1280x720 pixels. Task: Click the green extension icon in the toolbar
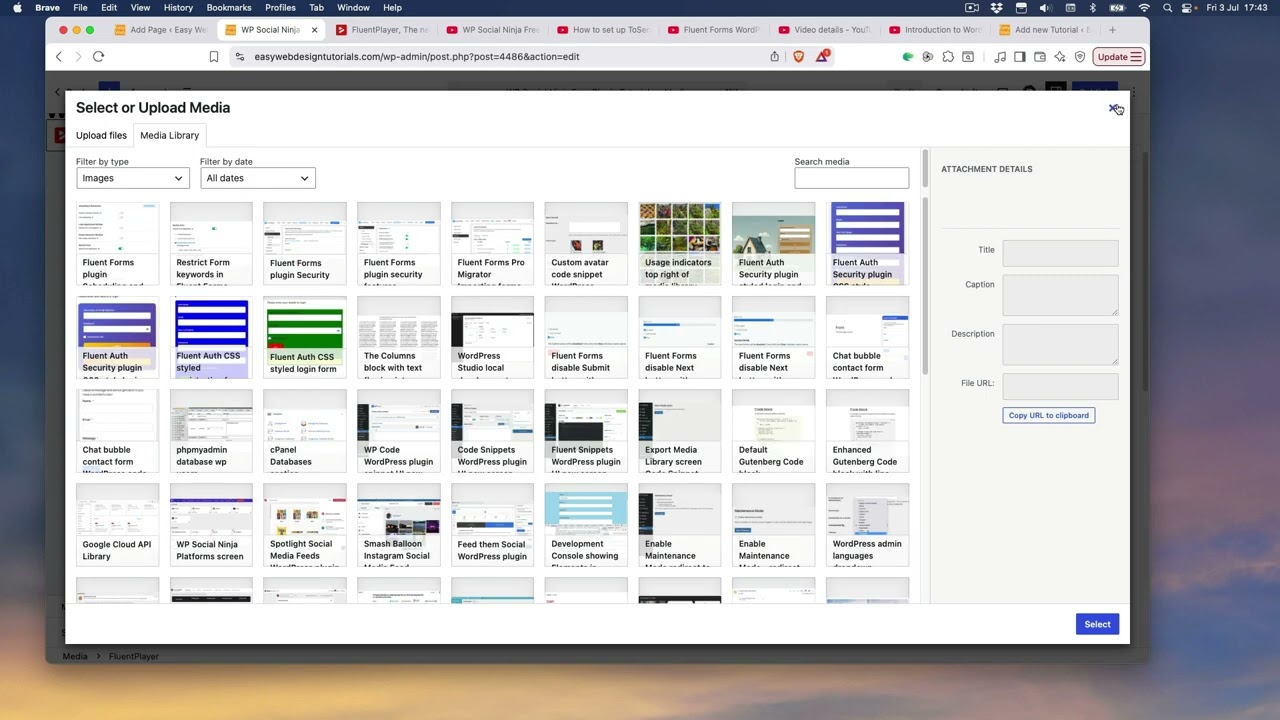click(908, 57)
